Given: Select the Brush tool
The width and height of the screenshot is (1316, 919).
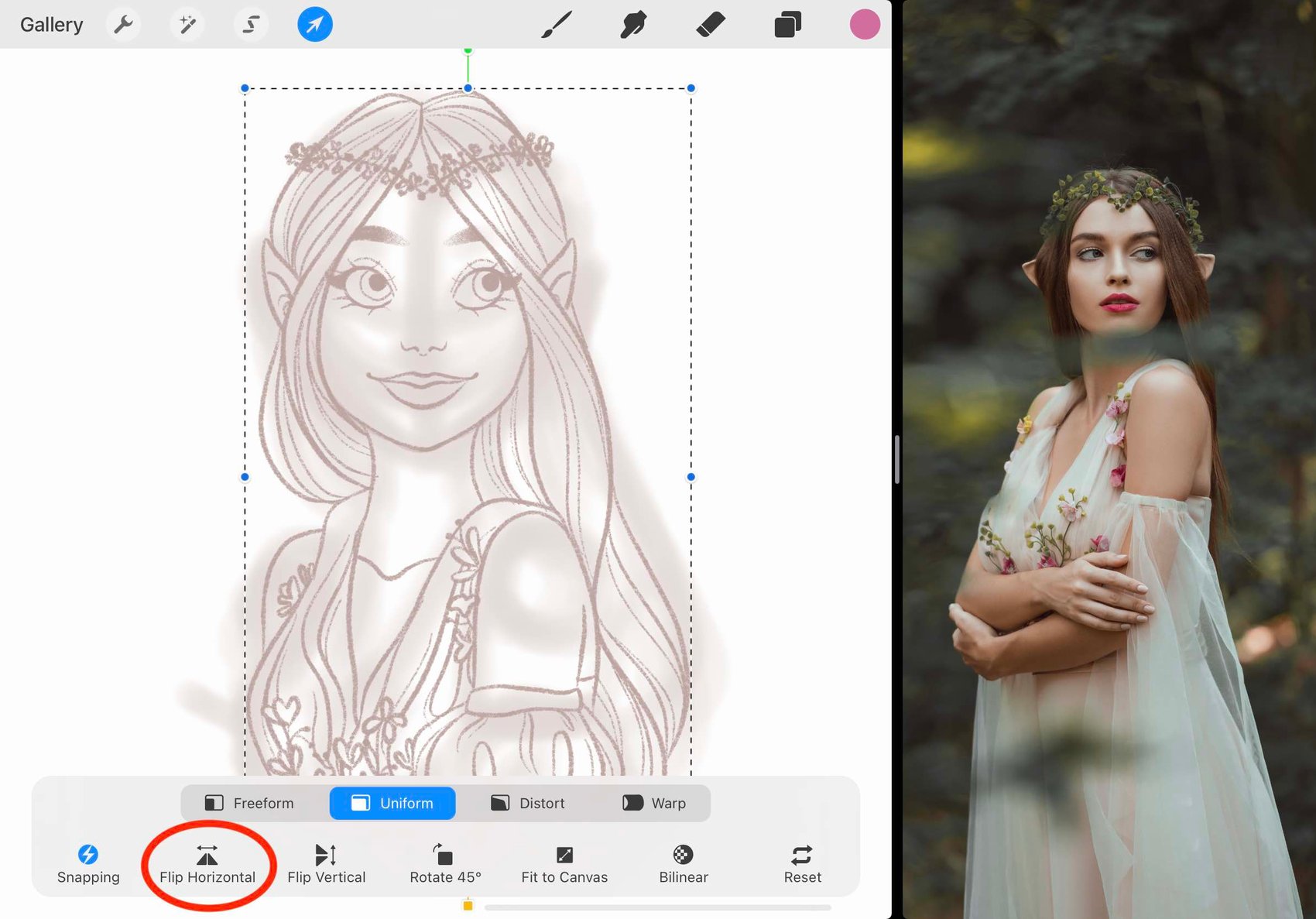Looking at the screenshot, I should pyautogui.click(x=557, y=25).
